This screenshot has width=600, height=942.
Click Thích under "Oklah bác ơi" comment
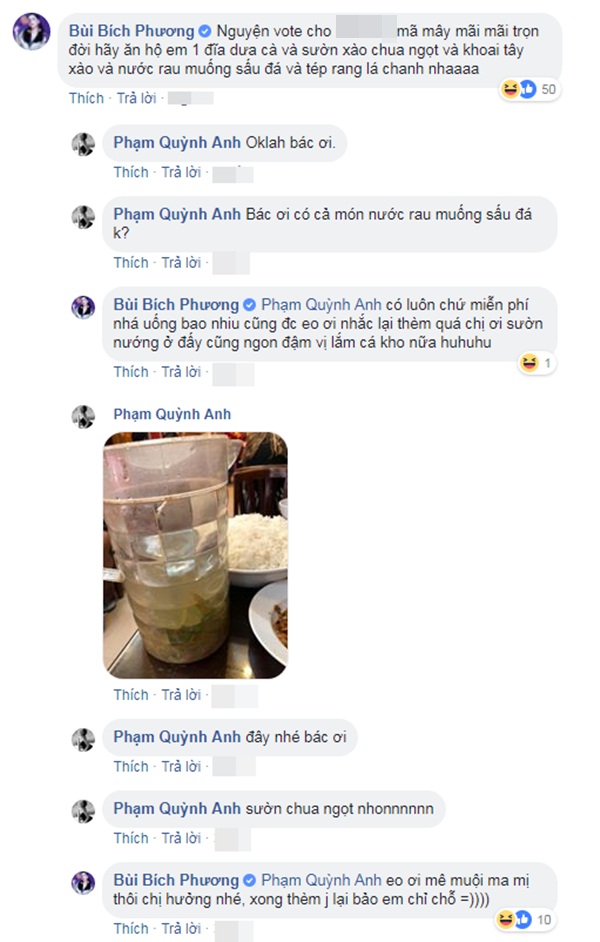(131, 172)
